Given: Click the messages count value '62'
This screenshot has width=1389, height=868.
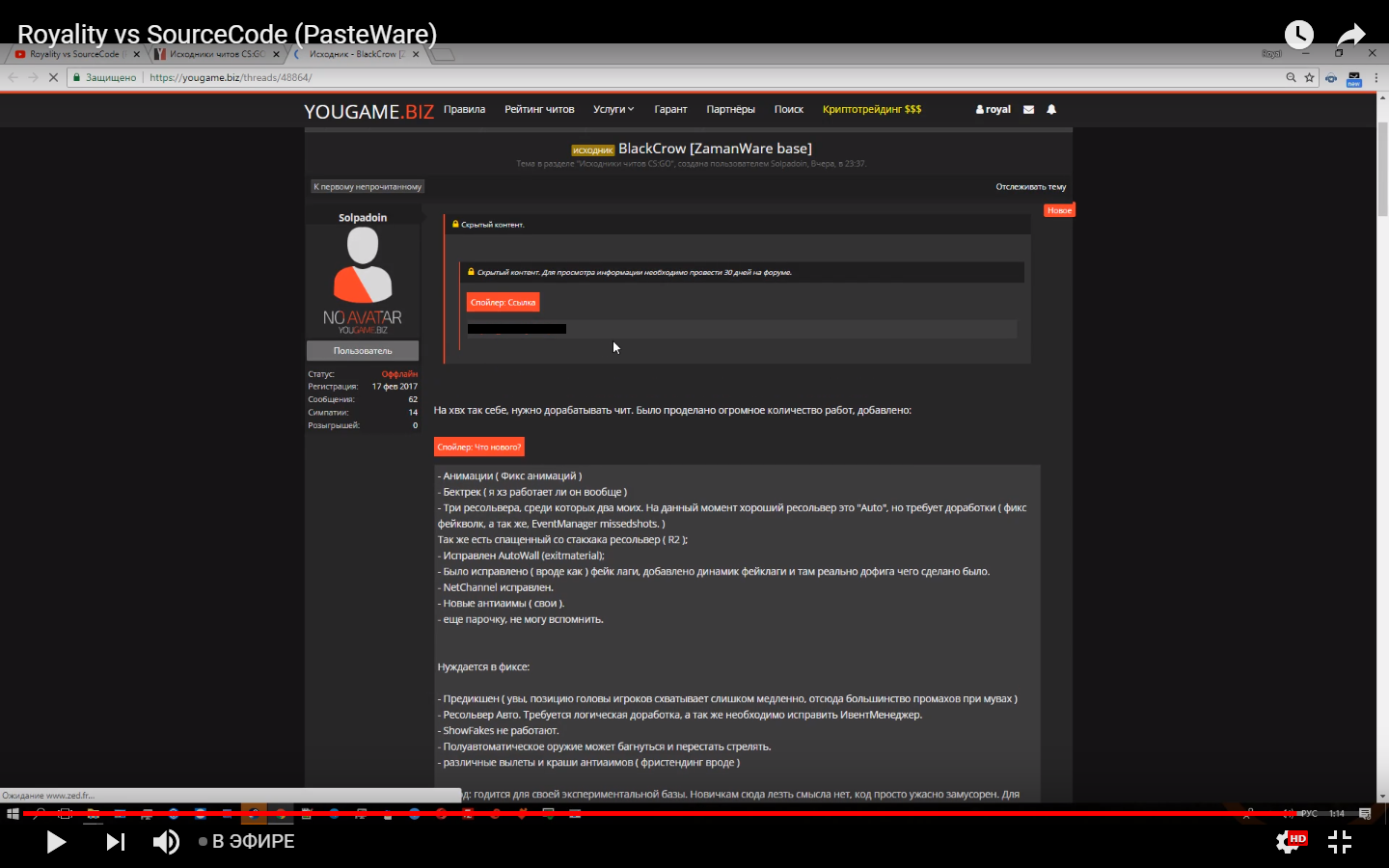Looking at the screenshot, I should point(413,399).
